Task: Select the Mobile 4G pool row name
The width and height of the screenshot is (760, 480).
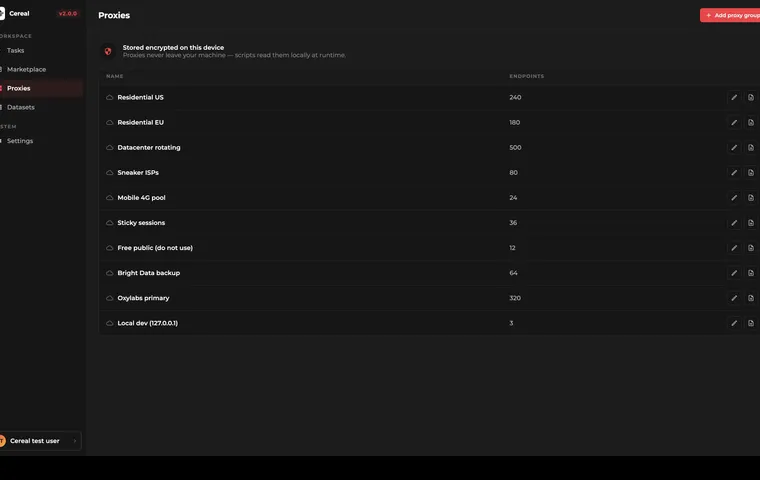Action: tap(141, 198)
